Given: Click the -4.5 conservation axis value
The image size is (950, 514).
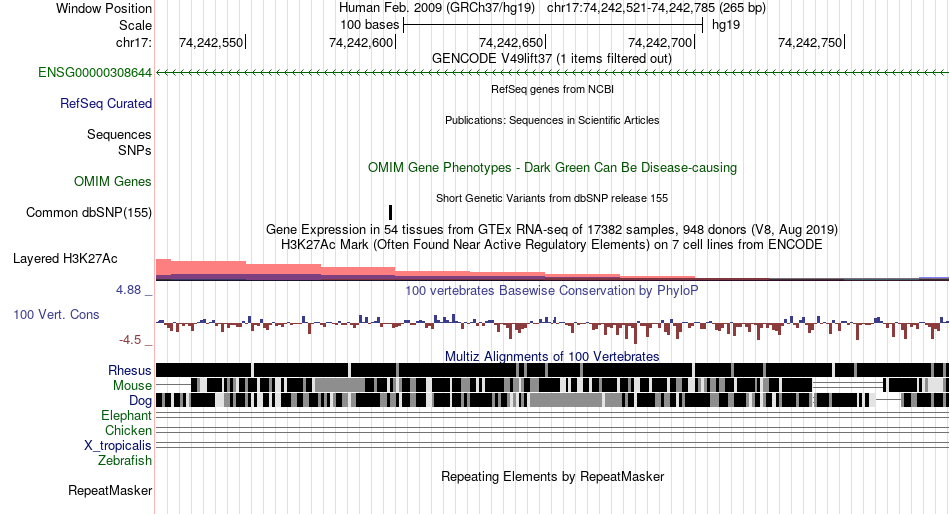Looking at the screenshot, I should [130, 340].
